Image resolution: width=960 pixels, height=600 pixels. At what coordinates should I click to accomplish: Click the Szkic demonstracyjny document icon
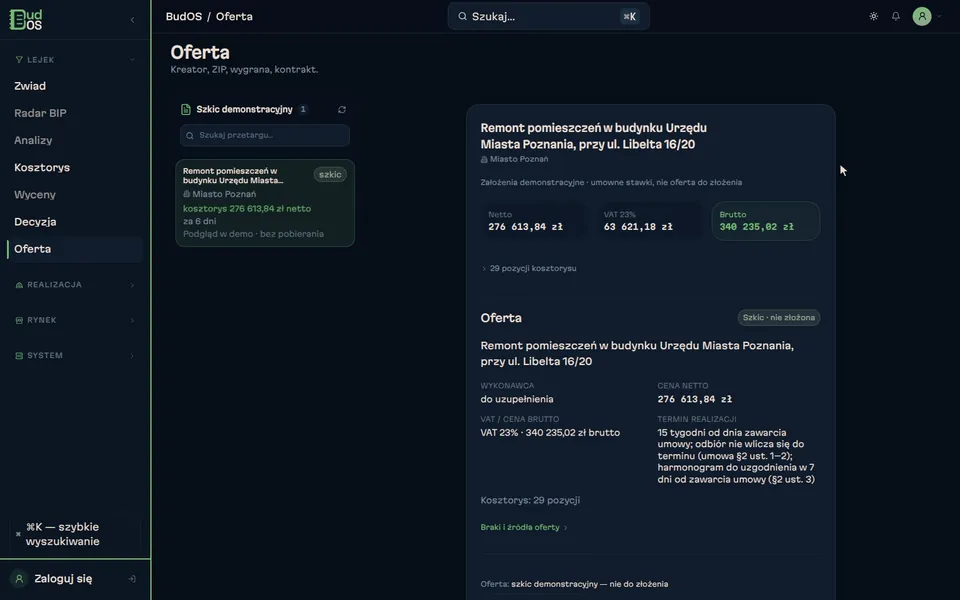186,110
